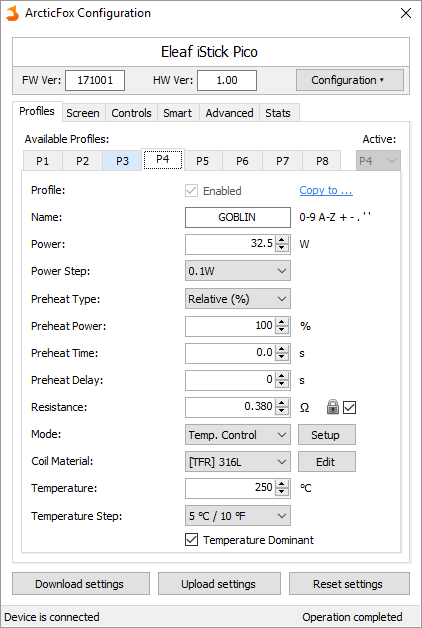
Task: Open the Advanced tab
Action: (229, 113)
